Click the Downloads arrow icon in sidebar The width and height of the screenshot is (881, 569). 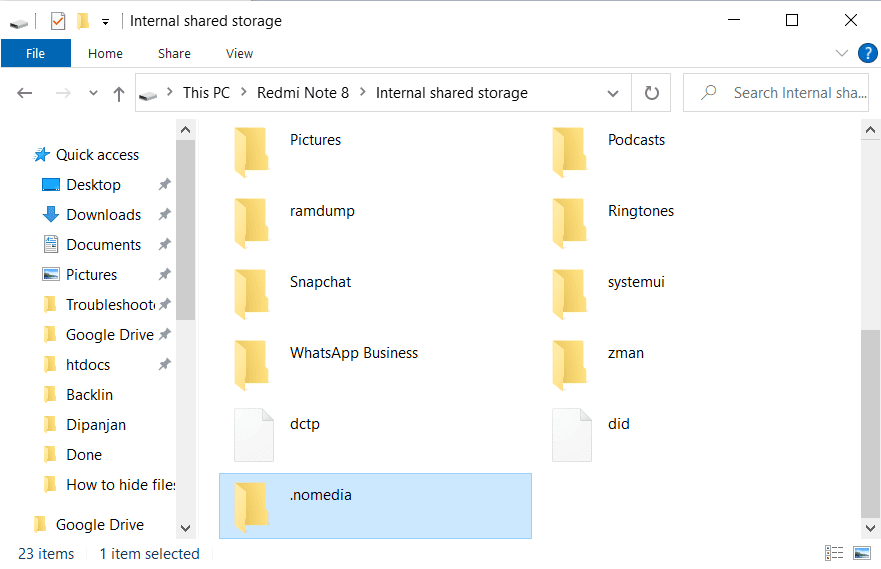[51, 215]
